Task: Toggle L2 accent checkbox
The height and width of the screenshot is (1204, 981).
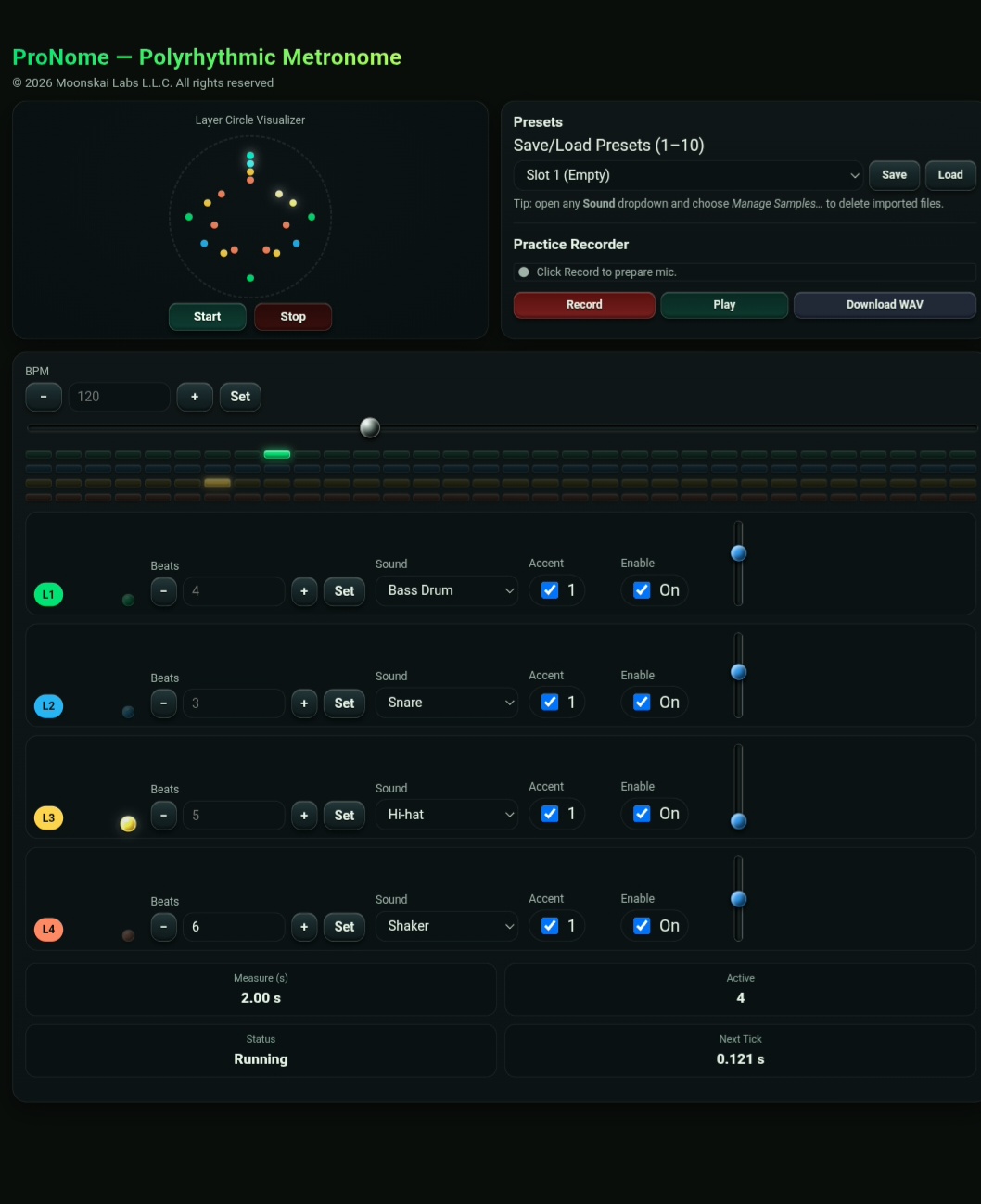Action: coord(550,703)
